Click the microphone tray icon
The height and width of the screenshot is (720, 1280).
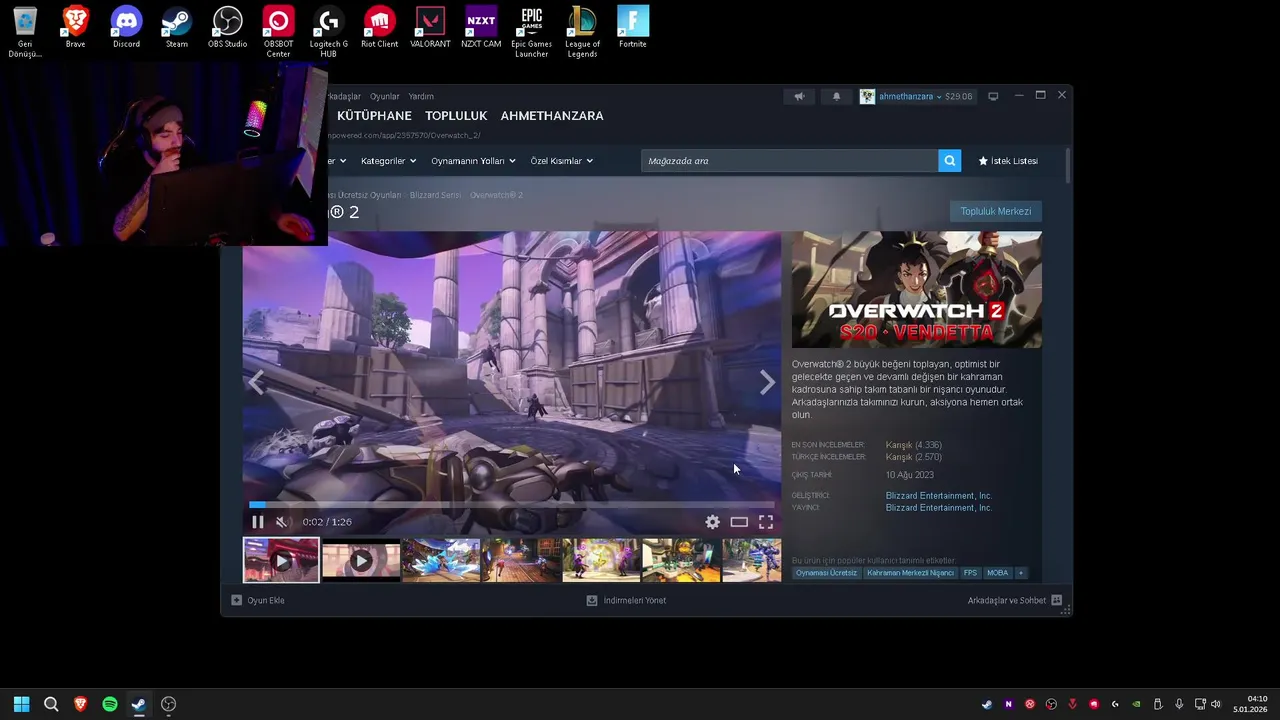(1179, 704)
